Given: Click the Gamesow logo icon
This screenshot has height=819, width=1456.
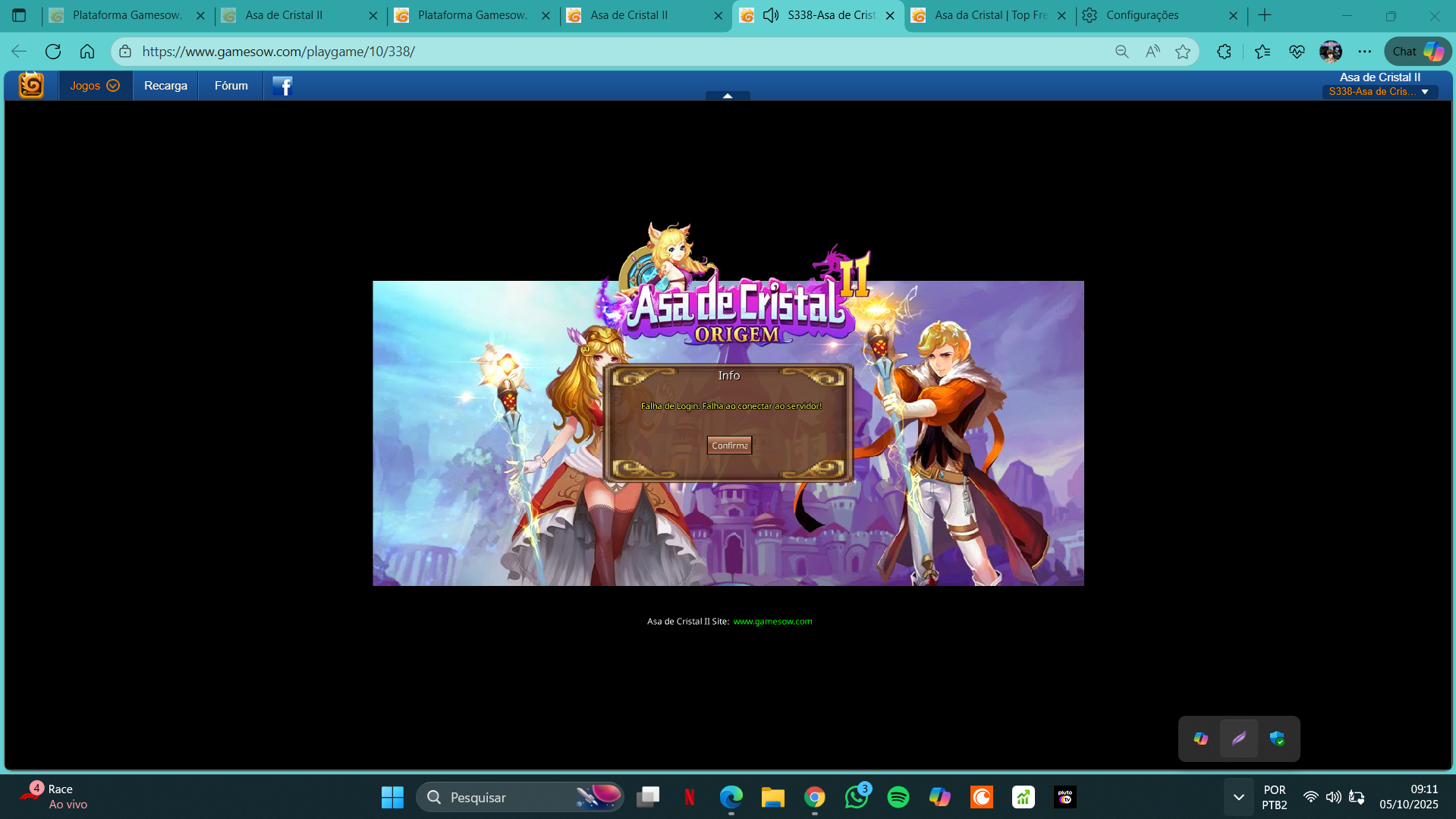Looking at the screenshot, I should click(x=31, y=85).
